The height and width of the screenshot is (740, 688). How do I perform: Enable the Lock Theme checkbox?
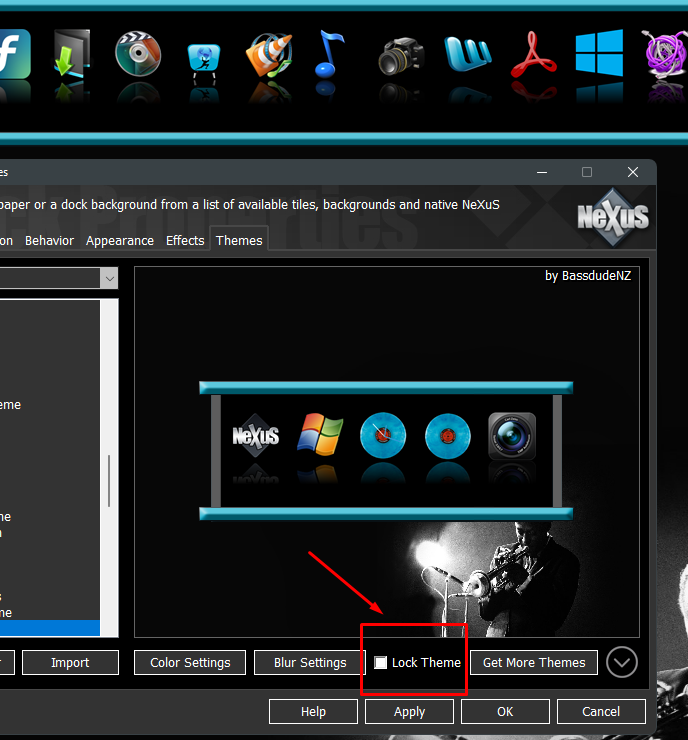(x=381, y=663)
